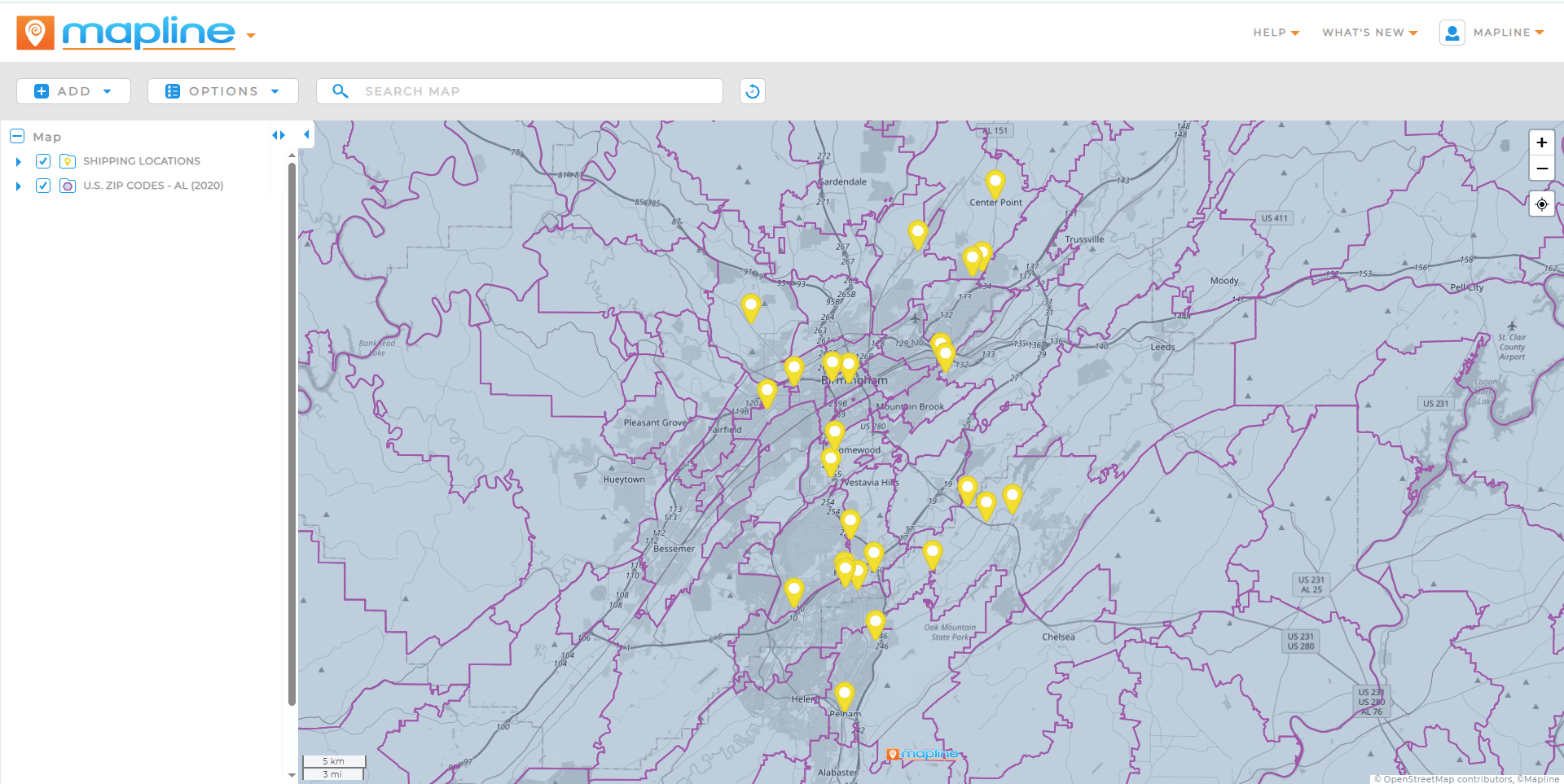Click the search magnifier icon
Image resolution: width=1564 pixels, height=784 pixels.
pos(340,91)
